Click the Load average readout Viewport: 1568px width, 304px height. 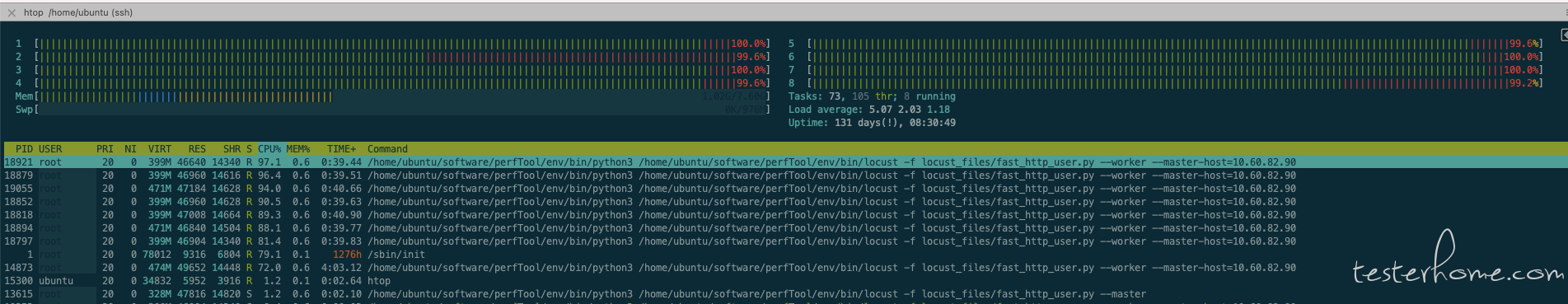pyautogui.click(x=868, y=110)
